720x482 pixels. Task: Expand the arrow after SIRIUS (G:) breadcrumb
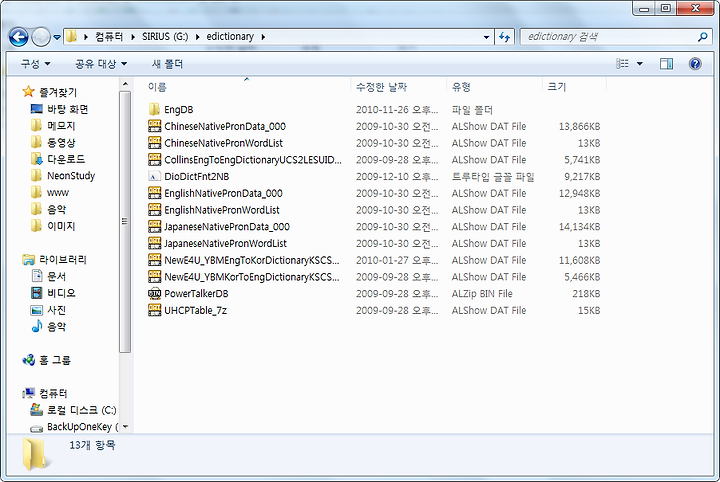point(197,37)
